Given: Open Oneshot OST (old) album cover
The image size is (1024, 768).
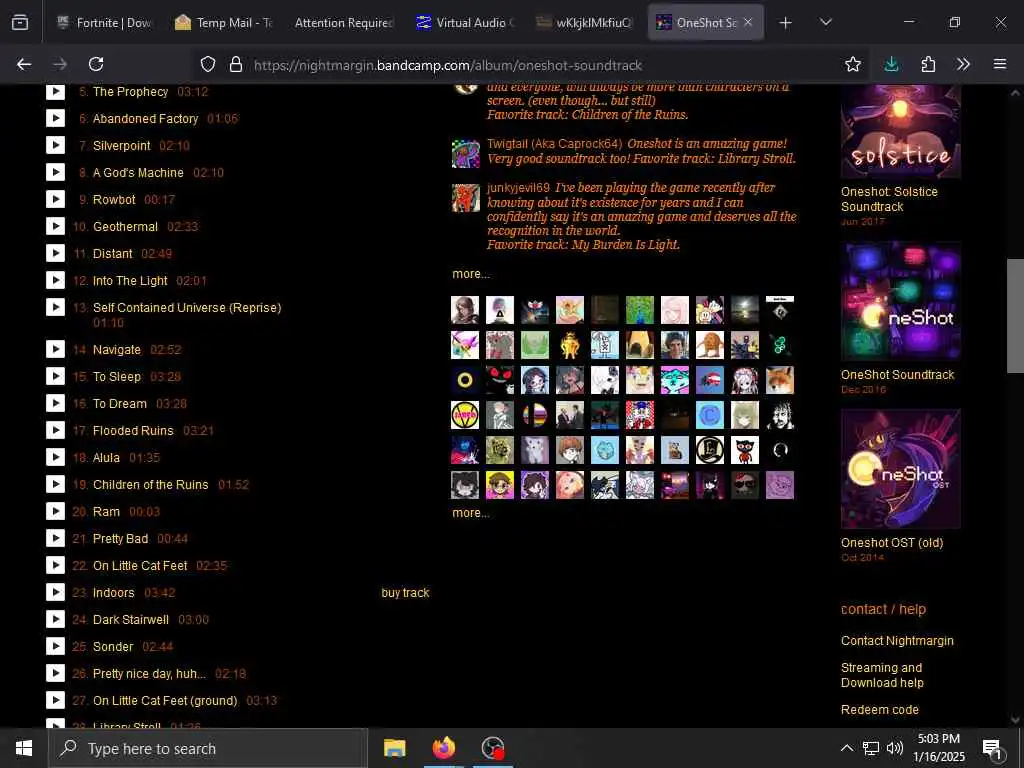Looking at the screenshot, I should pos(901,469).
